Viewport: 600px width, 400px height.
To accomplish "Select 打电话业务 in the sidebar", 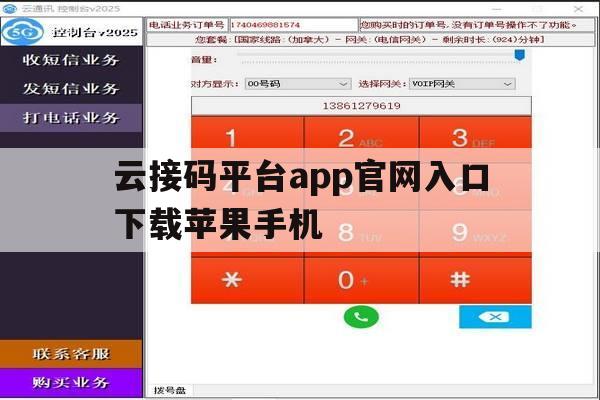I will pos(71,118).
